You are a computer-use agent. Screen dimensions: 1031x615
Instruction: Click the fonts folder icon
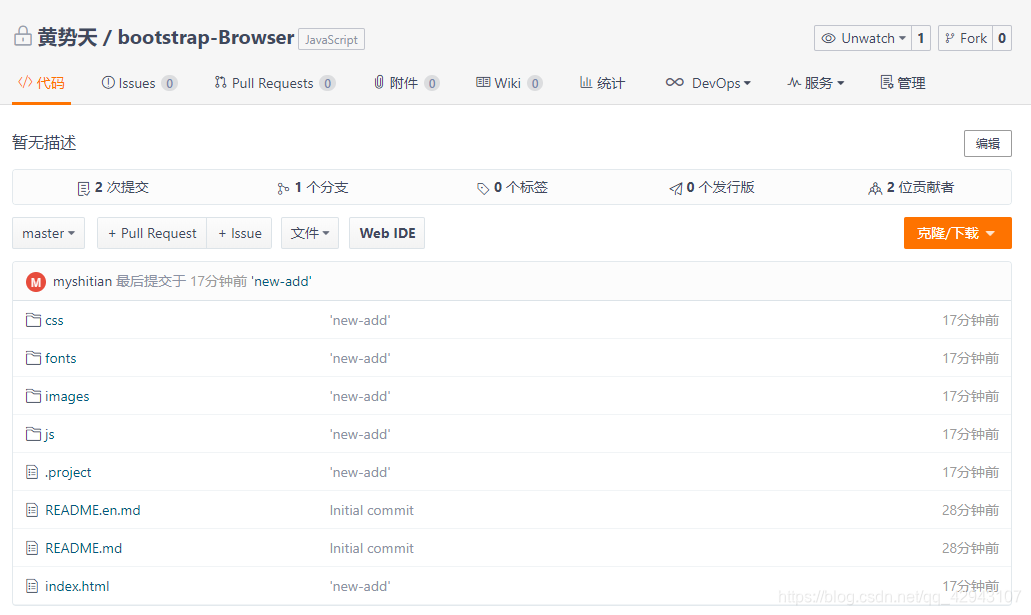pos(33,358)
